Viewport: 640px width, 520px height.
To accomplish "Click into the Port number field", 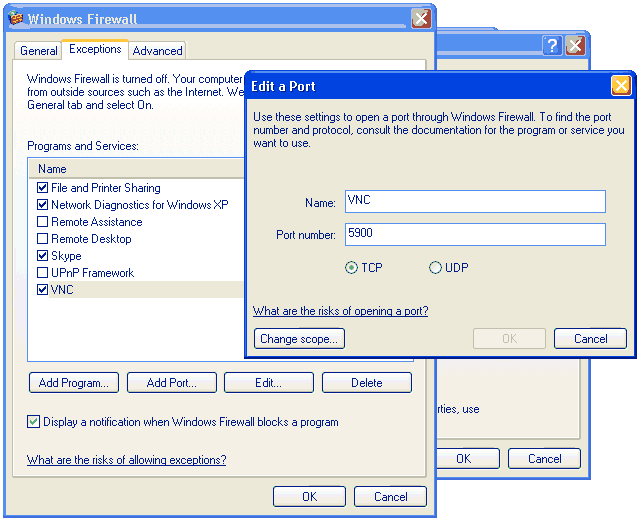I will [x=475, y=234].
